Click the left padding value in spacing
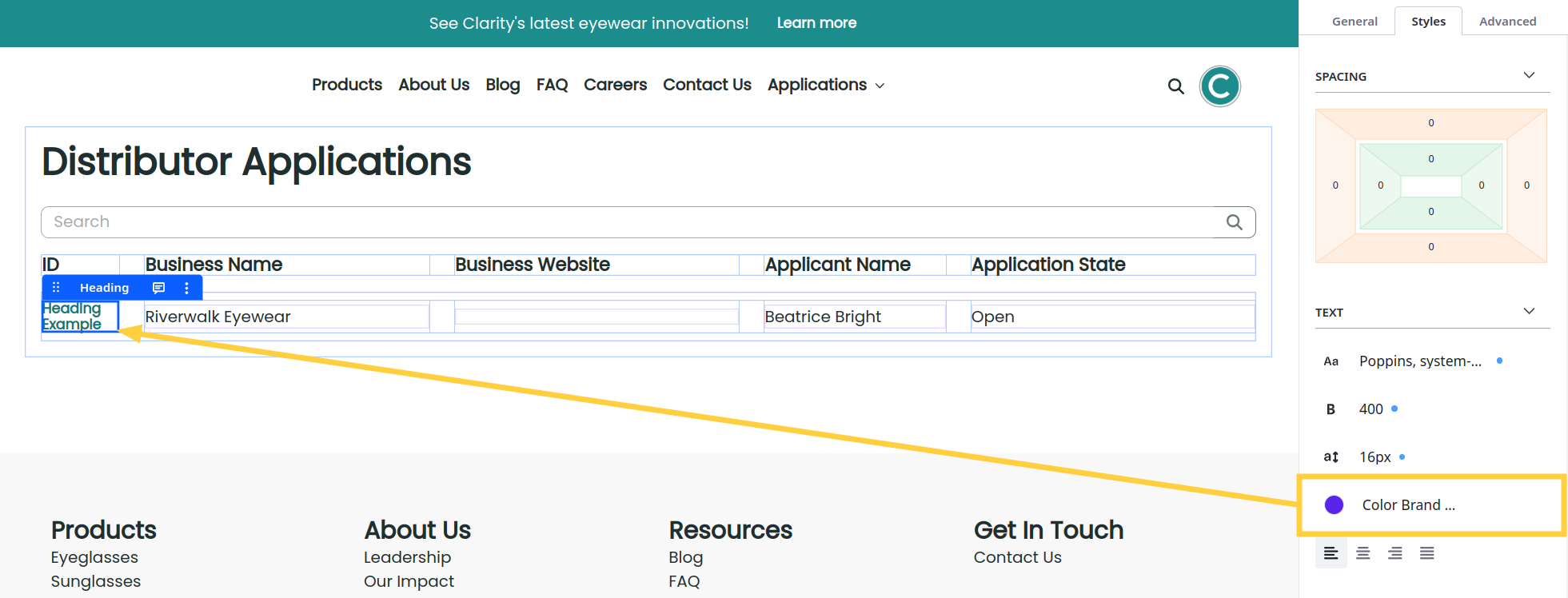Image resolution: width=1568 pixels, height=598 pixels. click(1380, 185)
